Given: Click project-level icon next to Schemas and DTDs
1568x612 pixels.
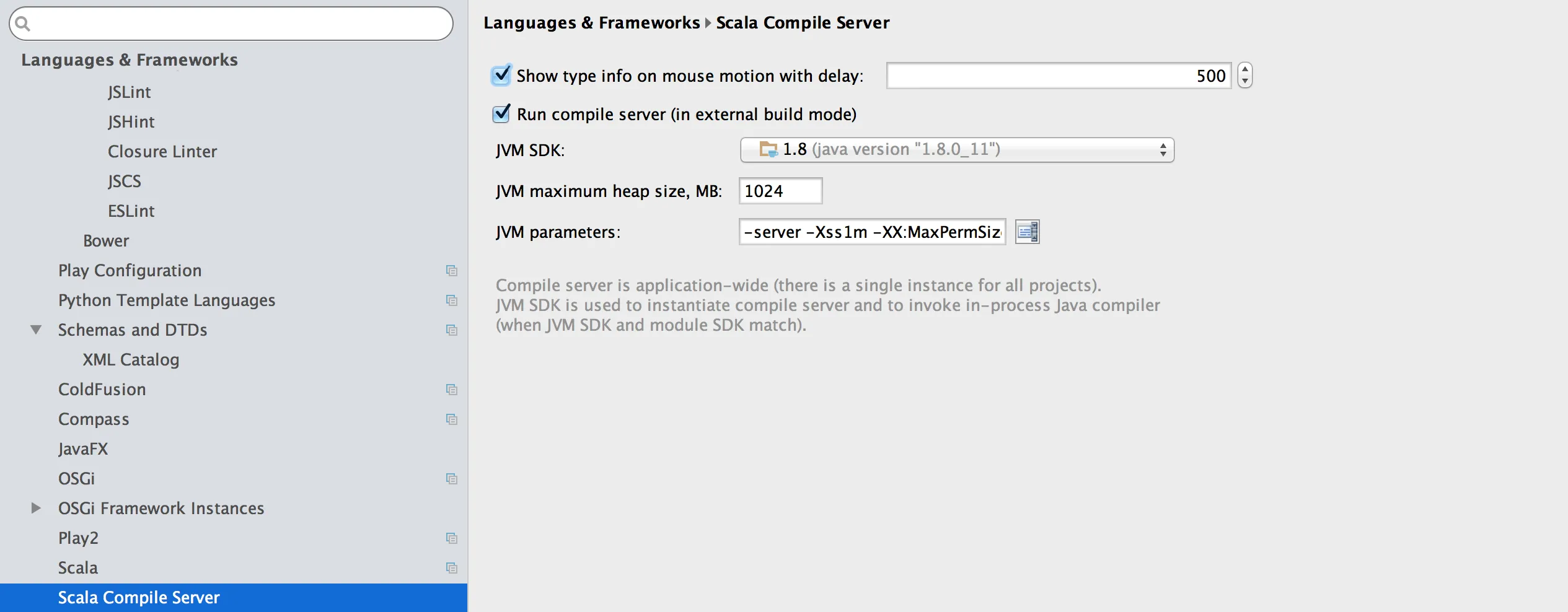Looking at the screenshot, I should tap(452, 330).
